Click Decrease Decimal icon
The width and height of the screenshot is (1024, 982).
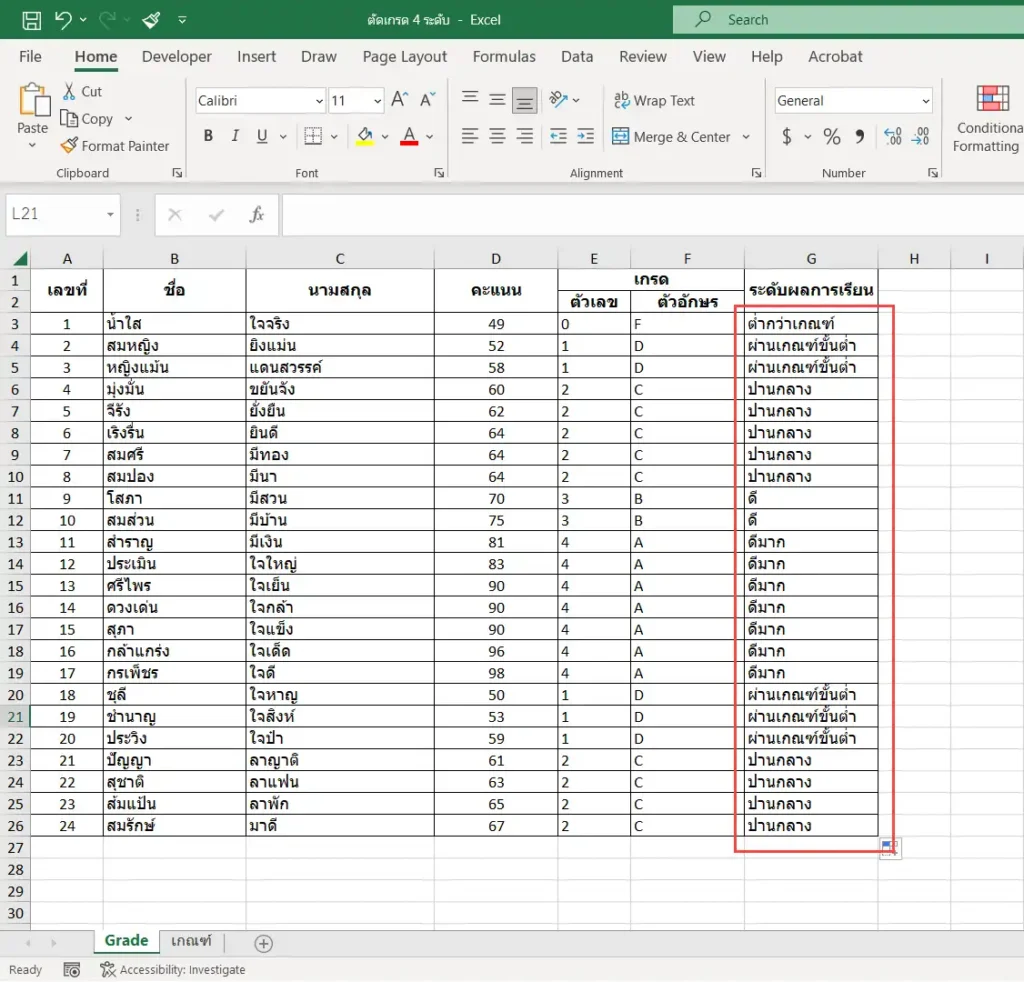[x=920, y=136]
